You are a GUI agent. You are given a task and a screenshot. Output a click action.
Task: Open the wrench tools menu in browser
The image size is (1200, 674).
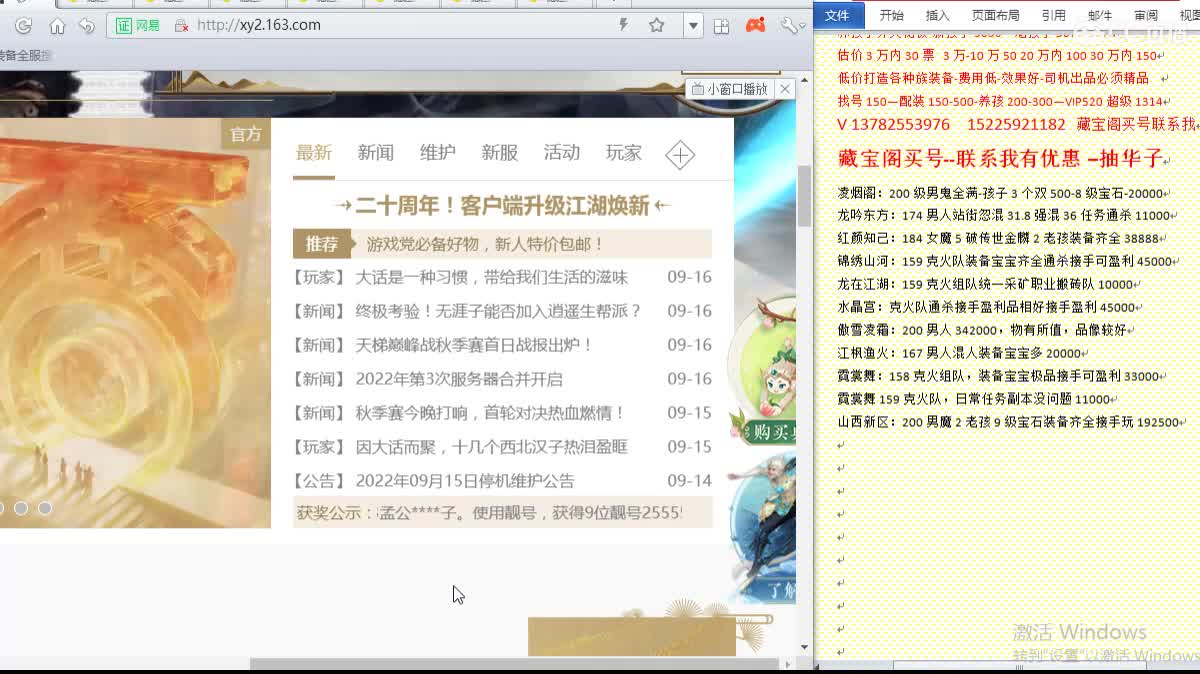point(790,25)
